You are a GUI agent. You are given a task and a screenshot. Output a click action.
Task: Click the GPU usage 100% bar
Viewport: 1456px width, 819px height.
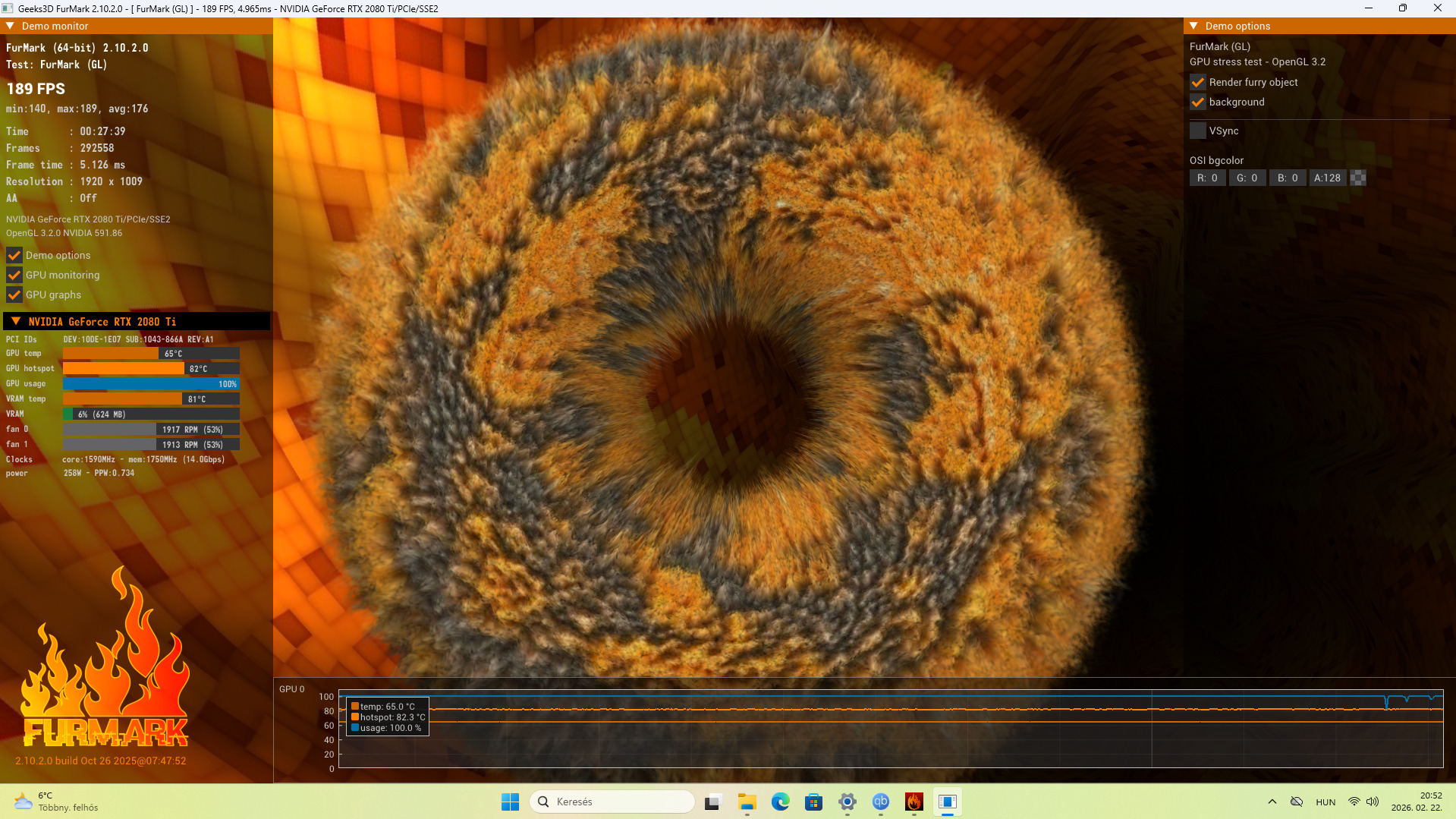[x=151, y=384]
